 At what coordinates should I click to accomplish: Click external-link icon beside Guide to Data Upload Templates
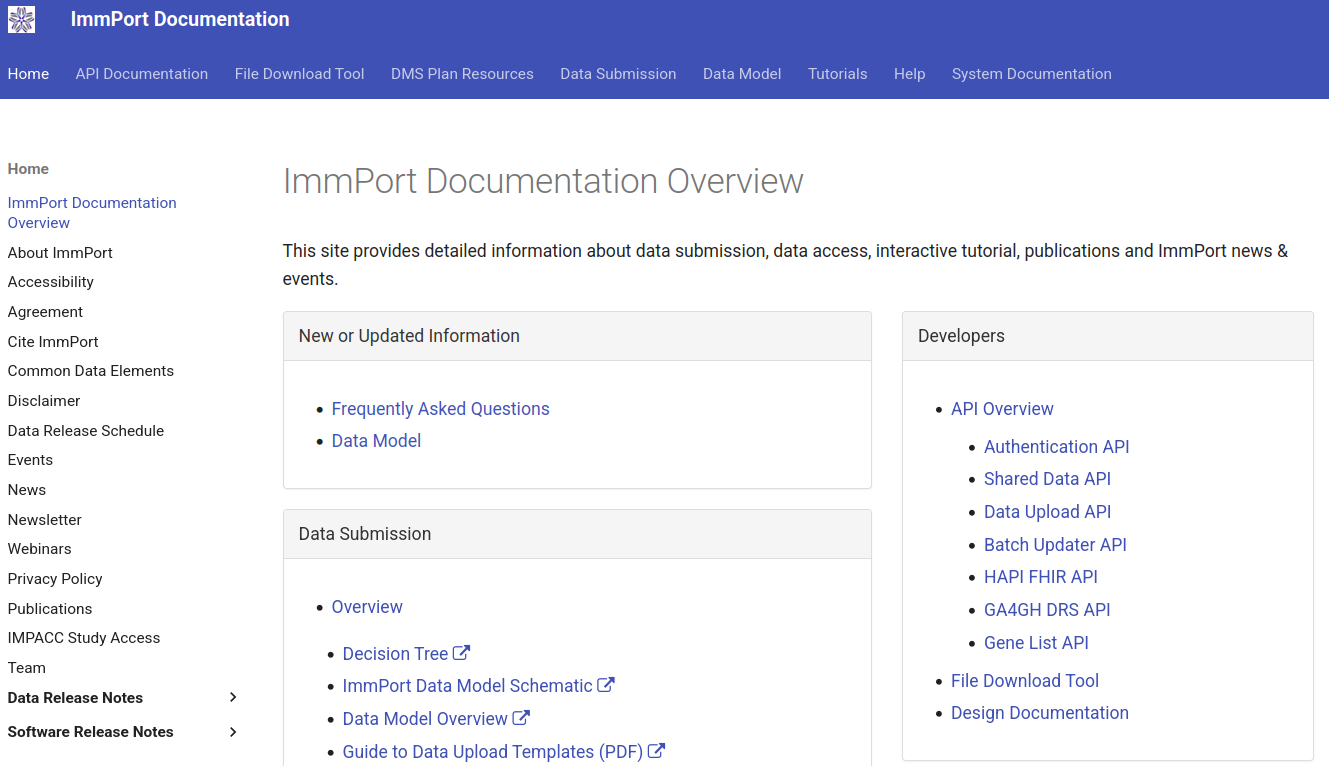pos(656,751)
